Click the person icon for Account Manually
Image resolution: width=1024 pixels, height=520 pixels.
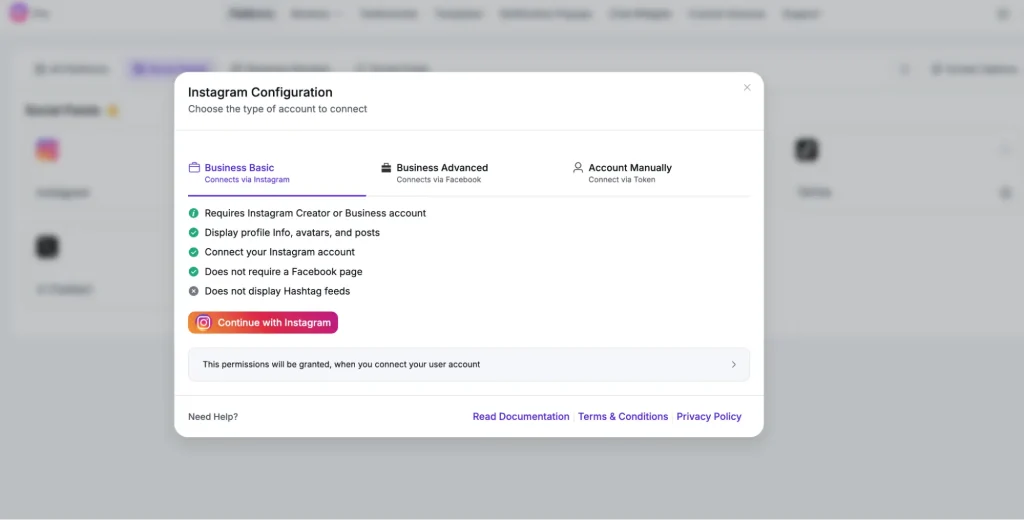coord(578,168)
